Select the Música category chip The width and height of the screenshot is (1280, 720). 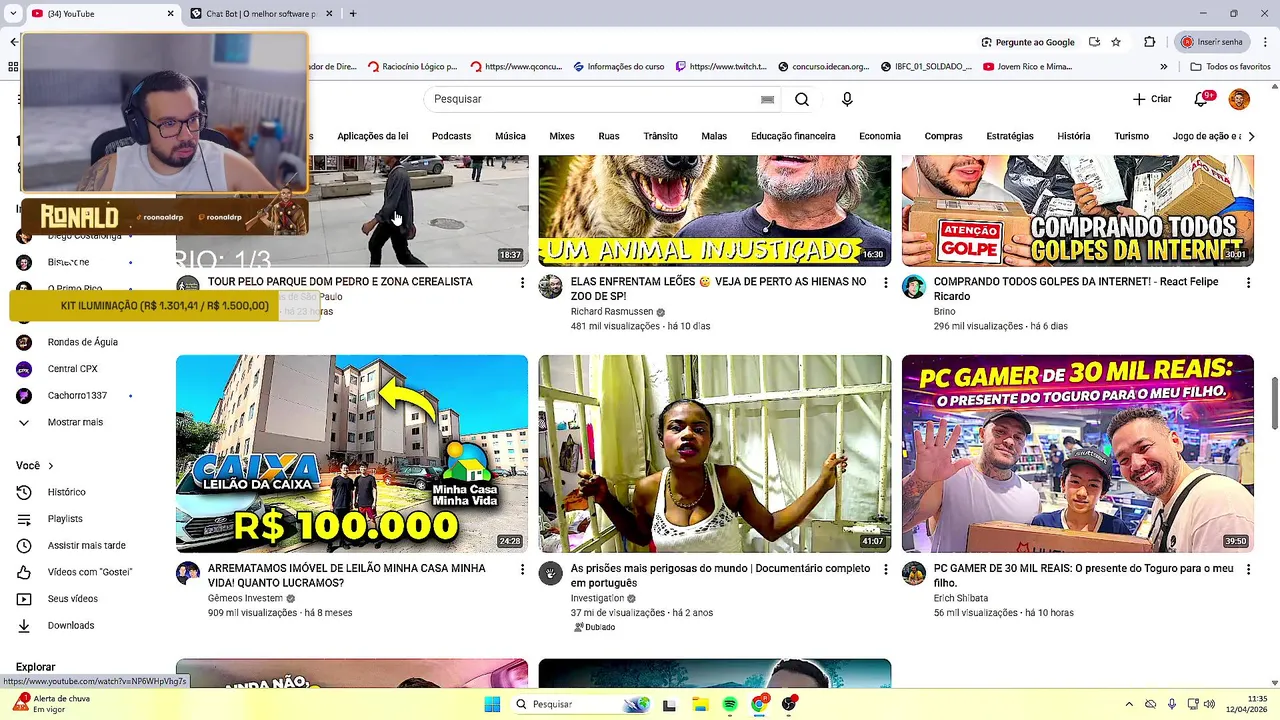click(x=510, y=136)
